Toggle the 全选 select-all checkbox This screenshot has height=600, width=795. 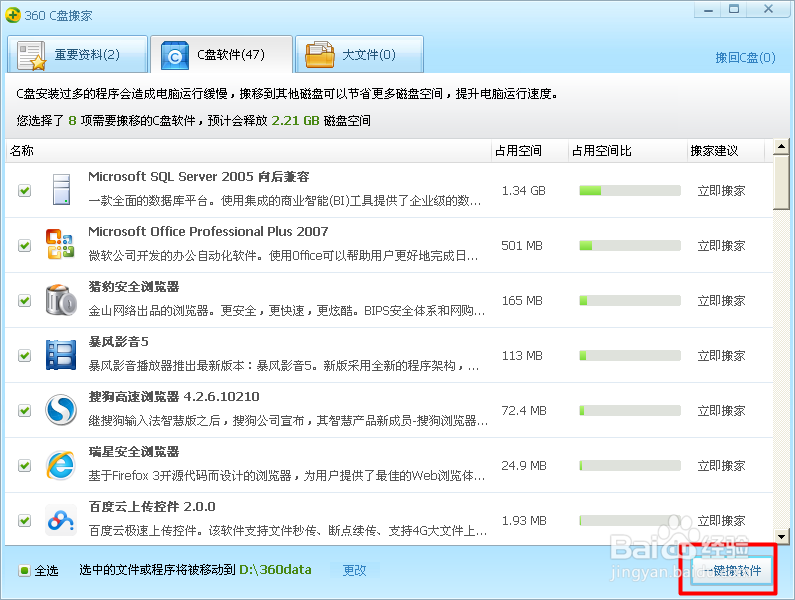point(24,571)
